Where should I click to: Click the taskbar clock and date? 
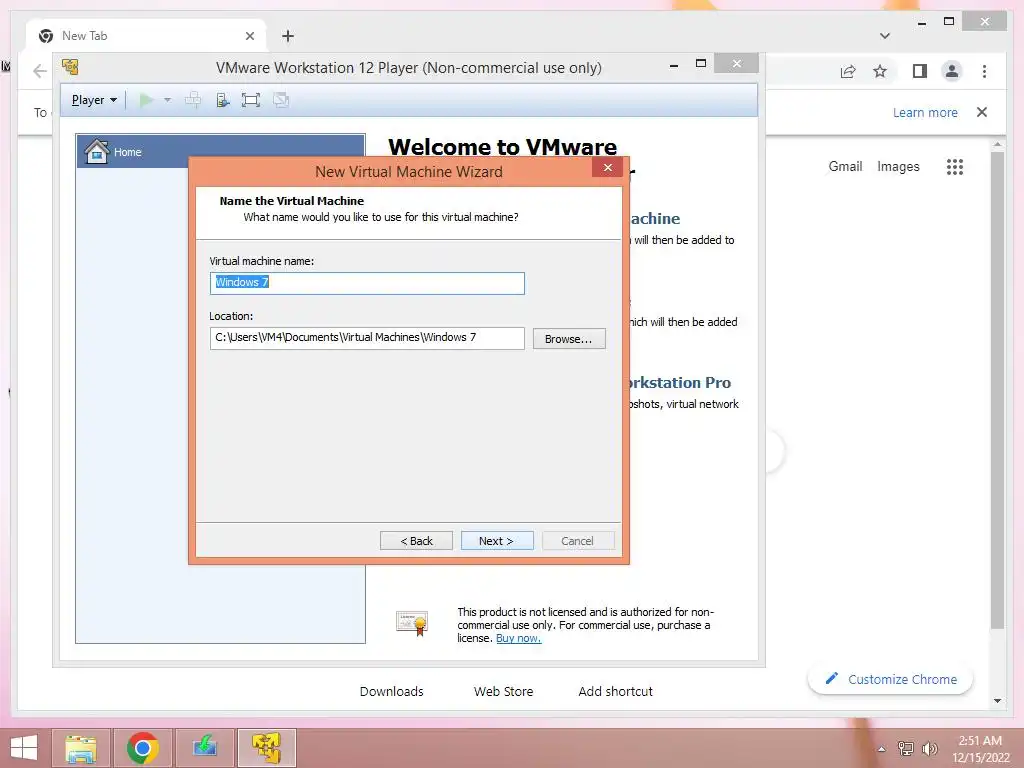coord(980,749)
